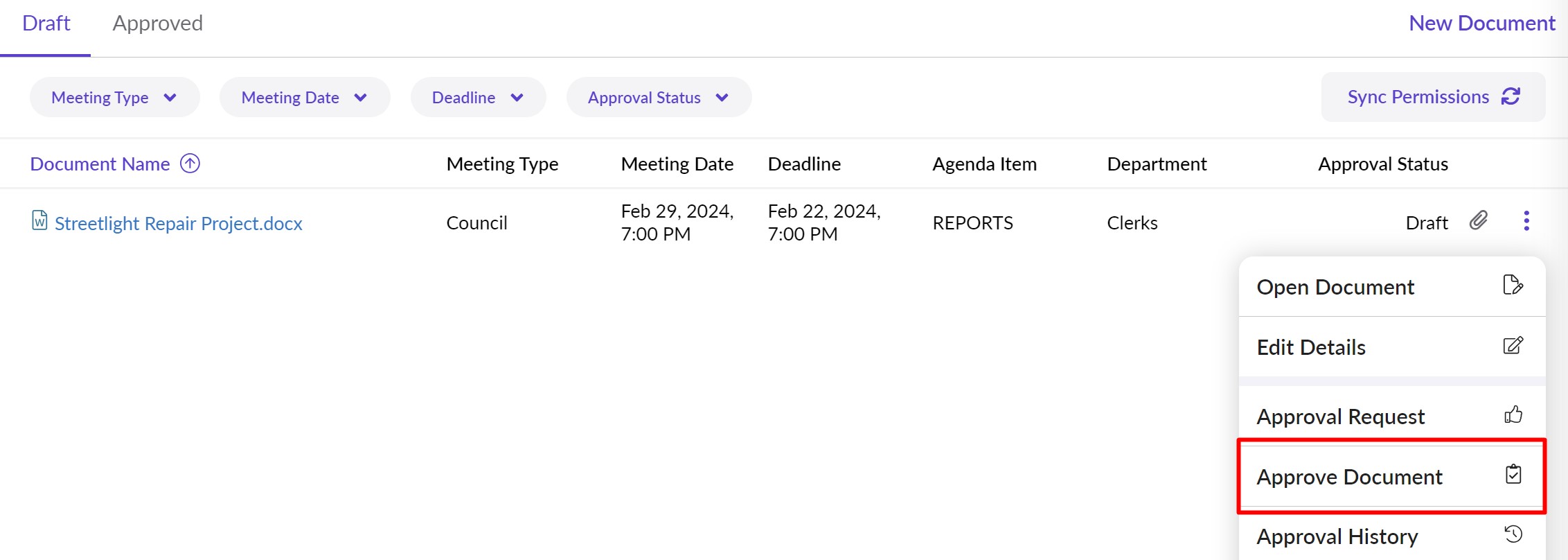
Task: Click the sort ascending arrow icon
Action: (x=190, y=164)
